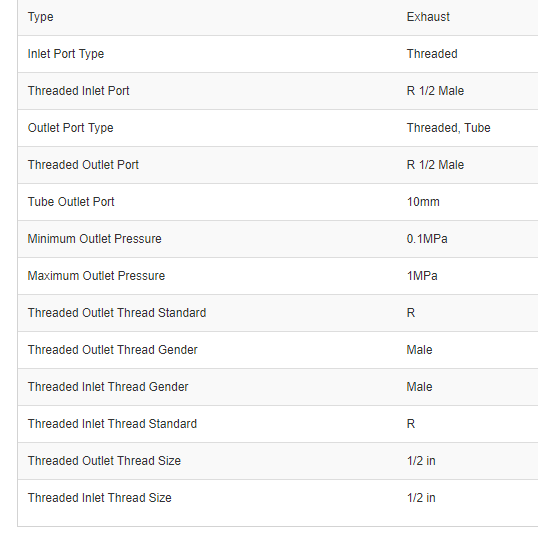
Task: Click Threaded Outlet Thread Gender label
Action: 113,350
